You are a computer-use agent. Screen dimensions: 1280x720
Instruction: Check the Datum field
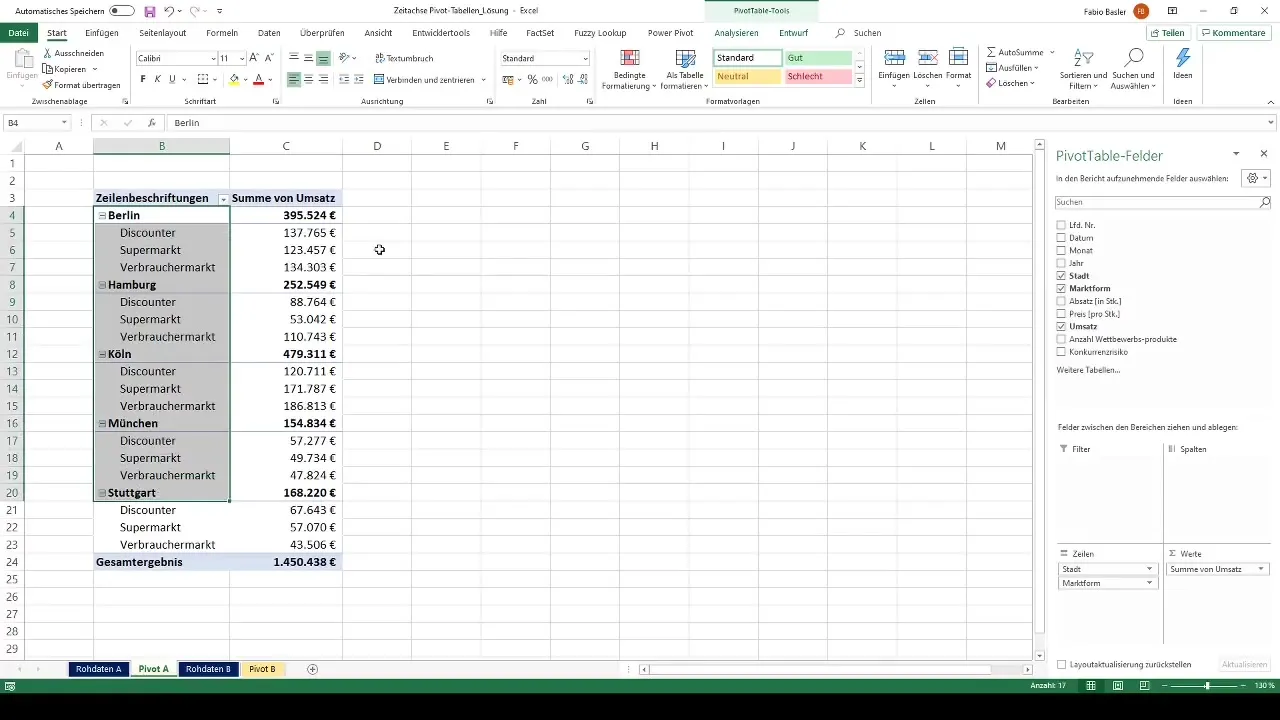click(x=1061, y=238)
